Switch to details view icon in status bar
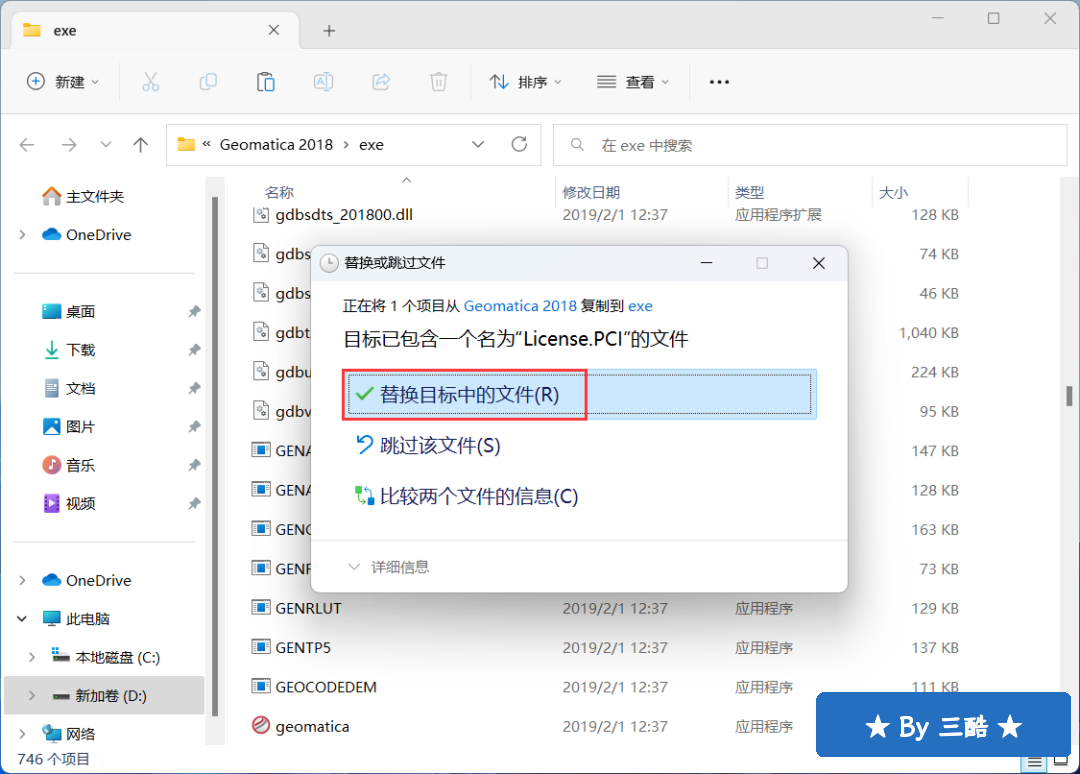The image size is (1080, 774). point(1034,762)
